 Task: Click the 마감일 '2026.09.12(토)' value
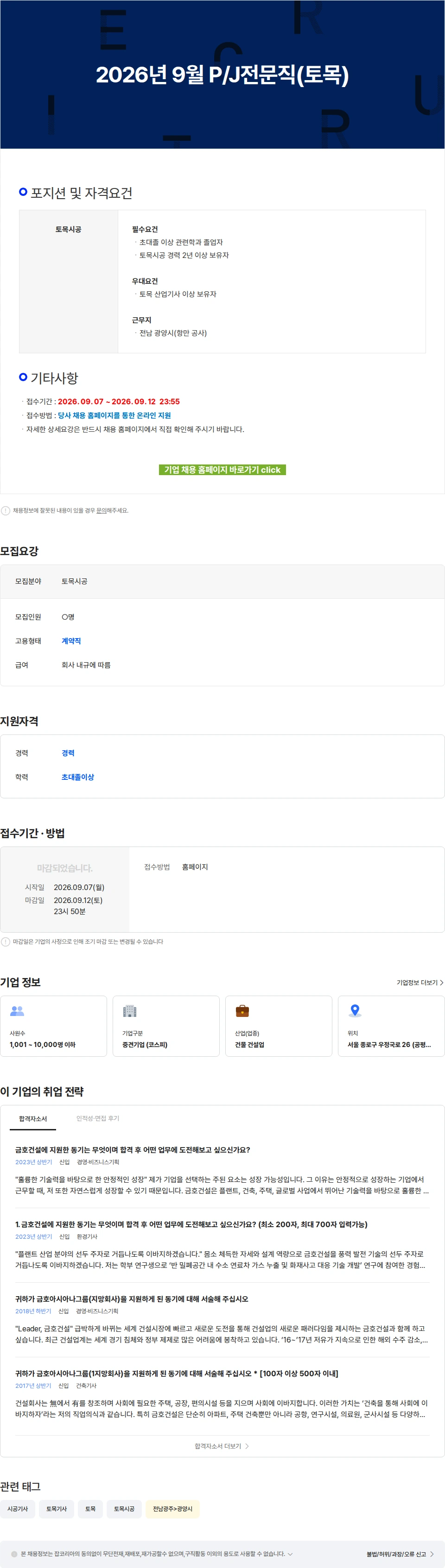[78, 900]
